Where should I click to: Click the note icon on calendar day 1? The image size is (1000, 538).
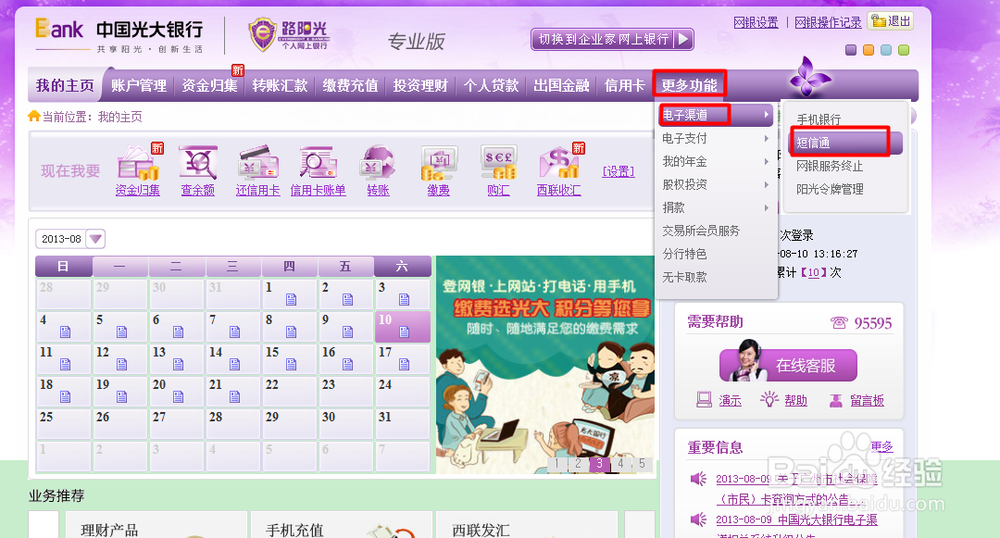[x=291, y=300]
